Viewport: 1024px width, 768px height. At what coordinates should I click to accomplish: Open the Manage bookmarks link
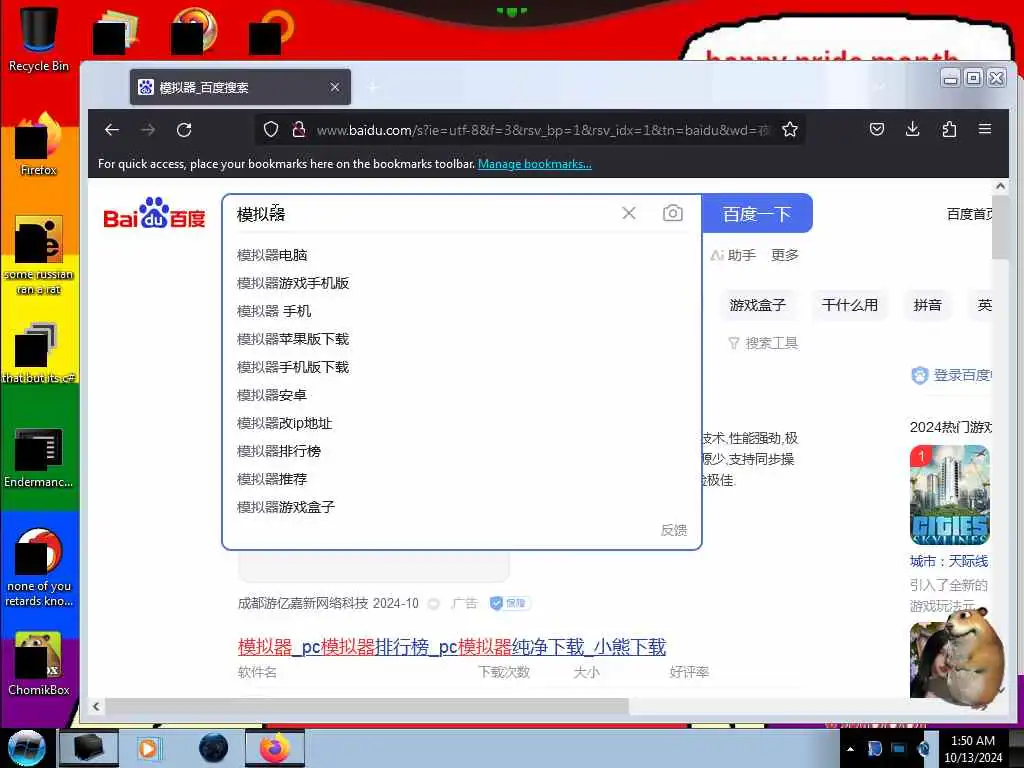pyautogui.click(x=535, y=164)
